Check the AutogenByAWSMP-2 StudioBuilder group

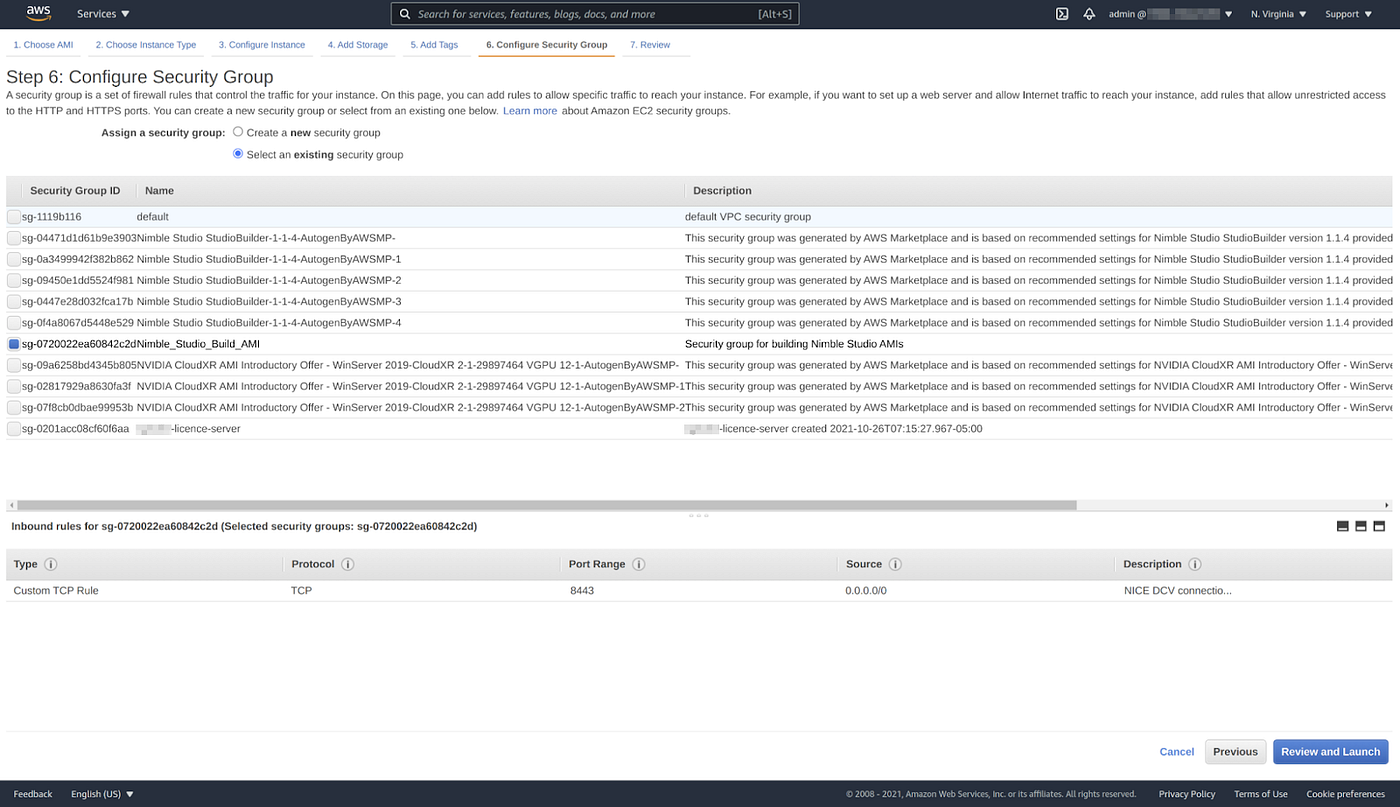tap(14, 280)
